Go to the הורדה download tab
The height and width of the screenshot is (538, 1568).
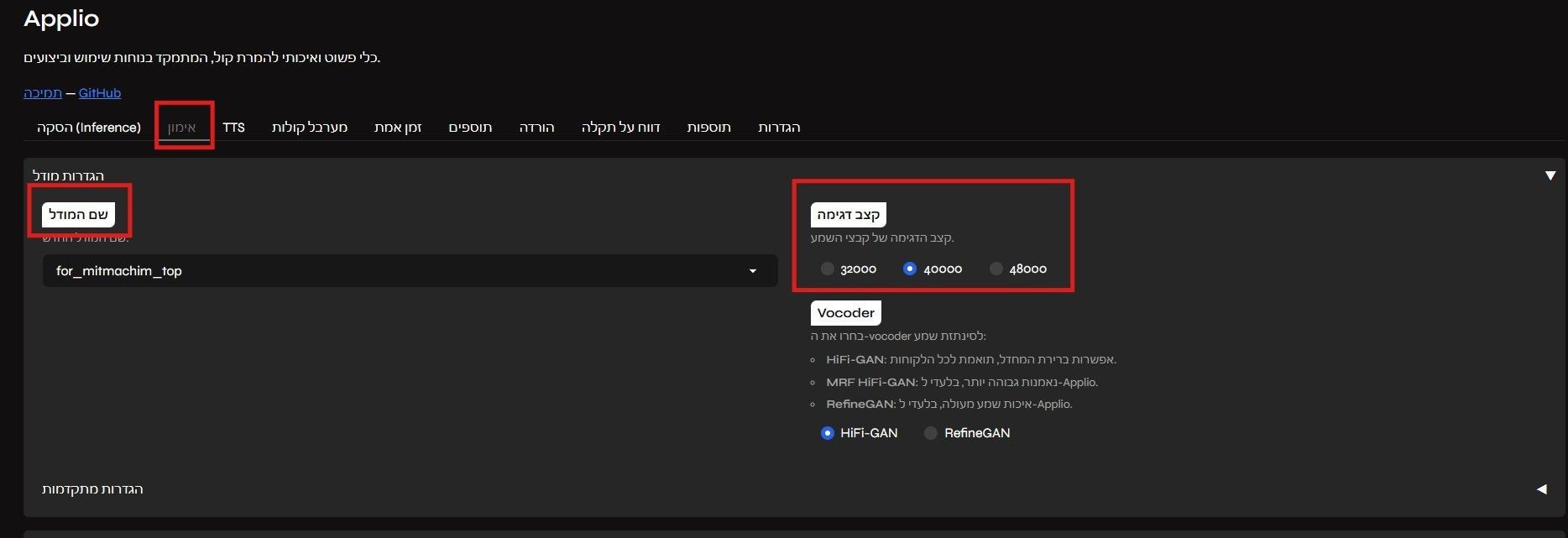click(536, 127)
